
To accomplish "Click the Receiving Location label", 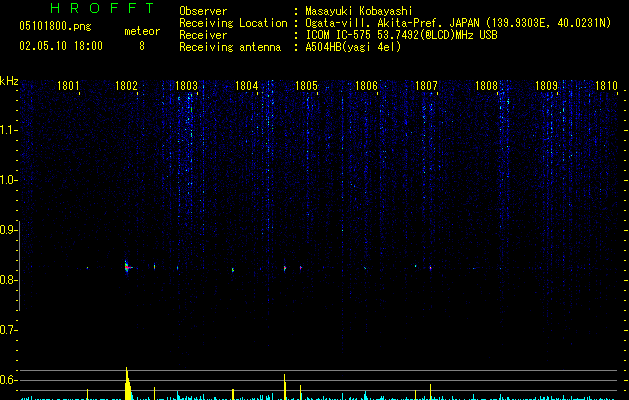I will click(233, 23).
